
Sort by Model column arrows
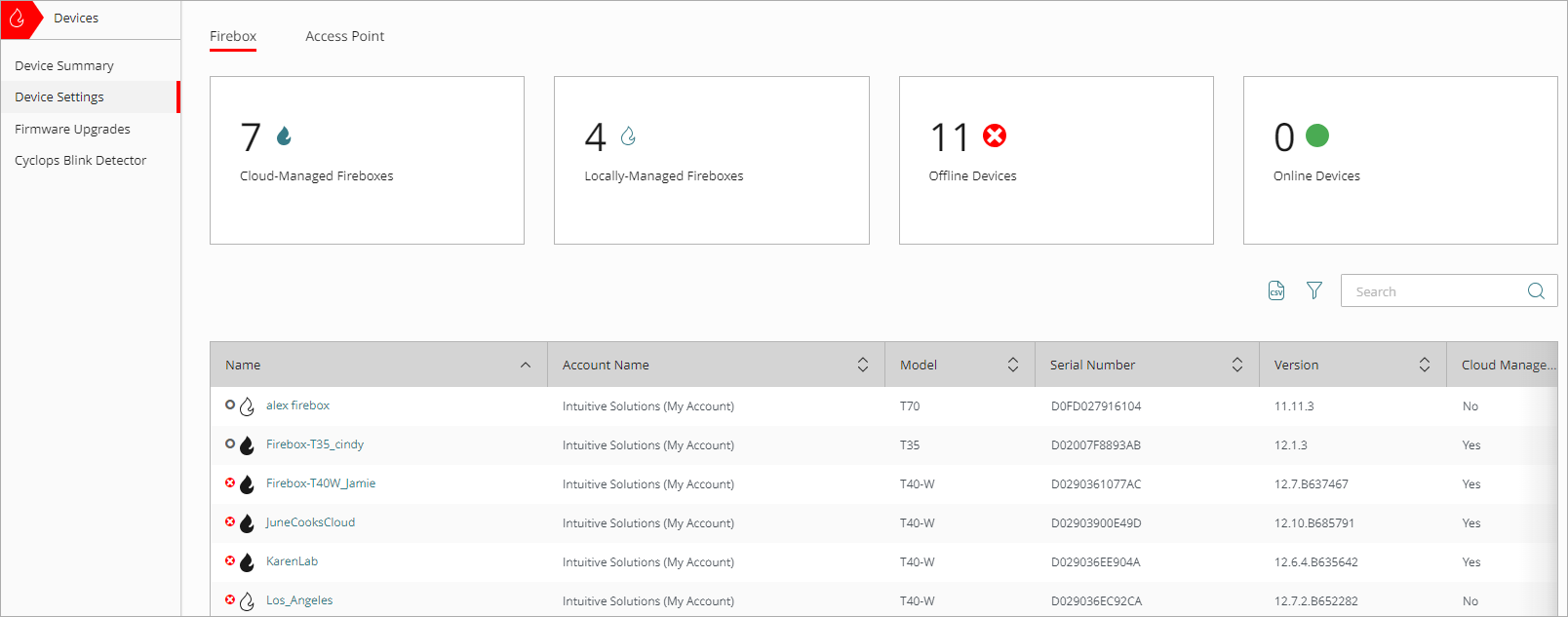[1013, 365]
